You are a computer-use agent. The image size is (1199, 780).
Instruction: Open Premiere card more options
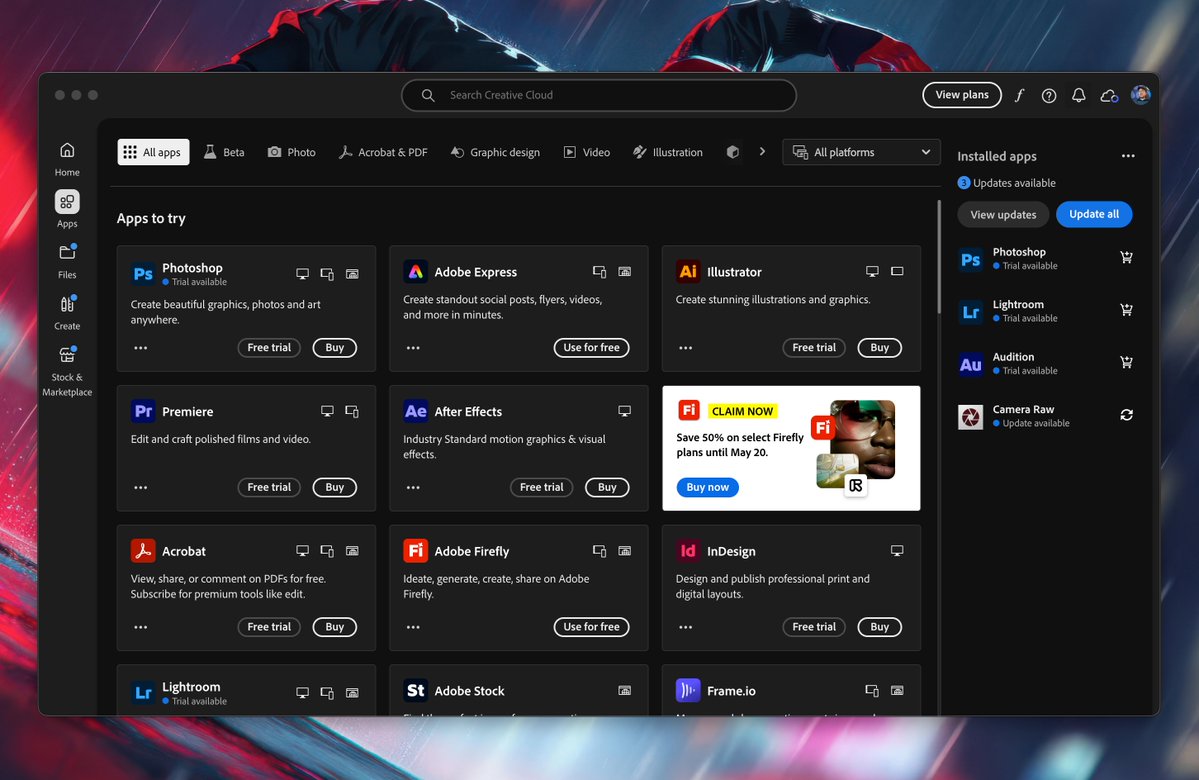pyautogui.click(x=141, y=487)
